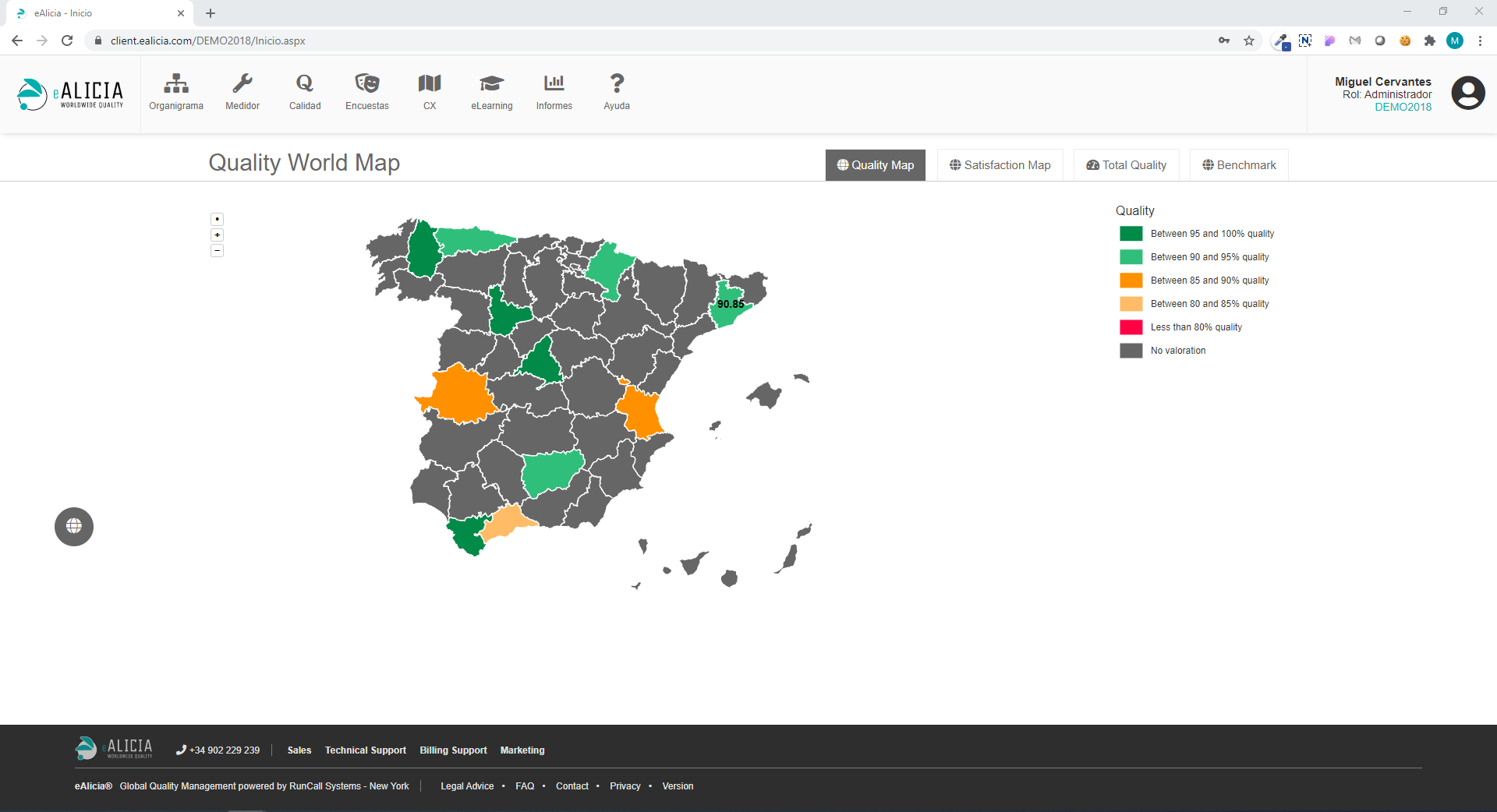Switch to the Total Quality tab
Image resolution: width=1497 pixels, height=812 pixels.
[x=1126, y=165]
